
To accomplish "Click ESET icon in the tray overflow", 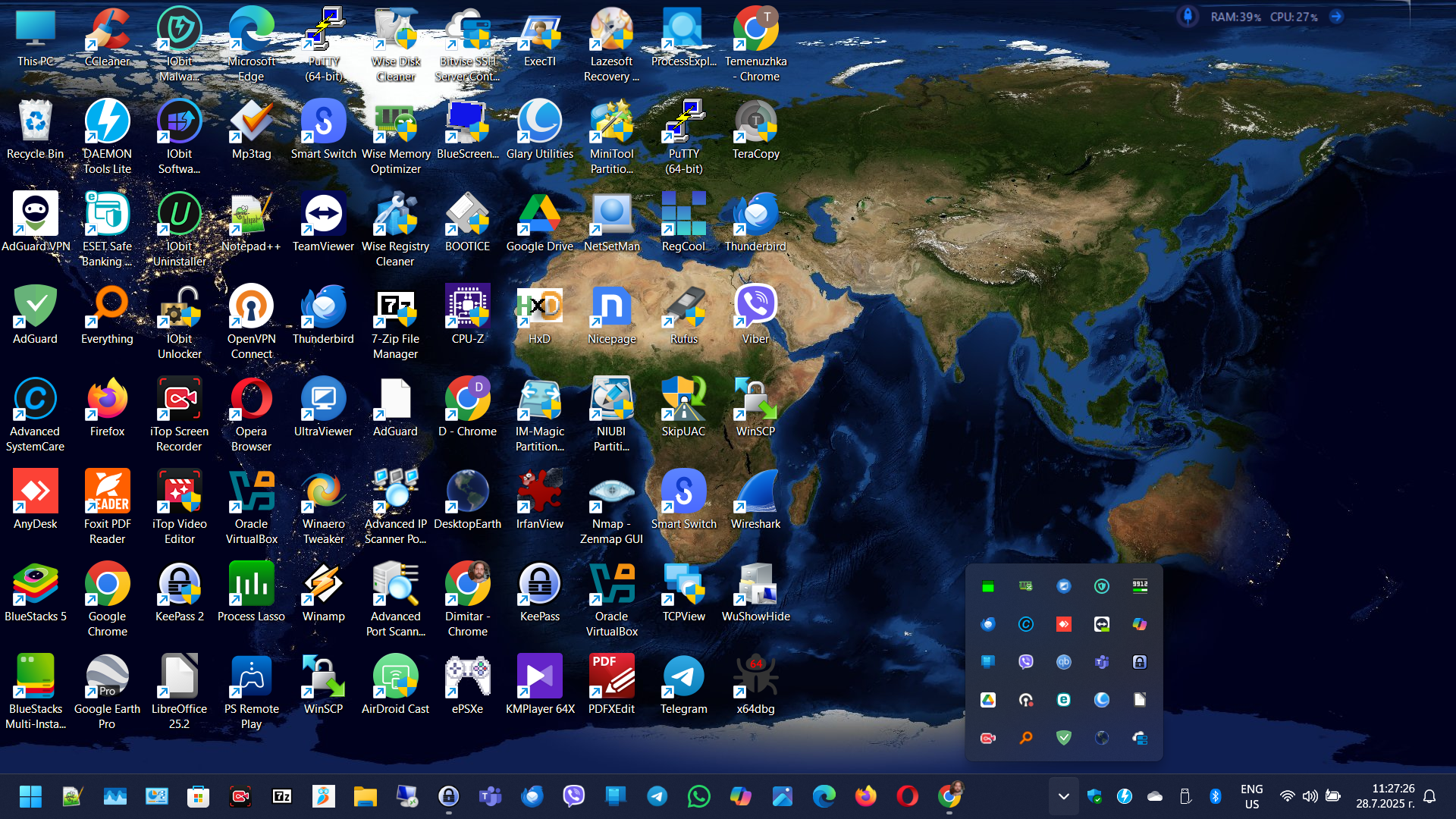I will click(1064, 700).
